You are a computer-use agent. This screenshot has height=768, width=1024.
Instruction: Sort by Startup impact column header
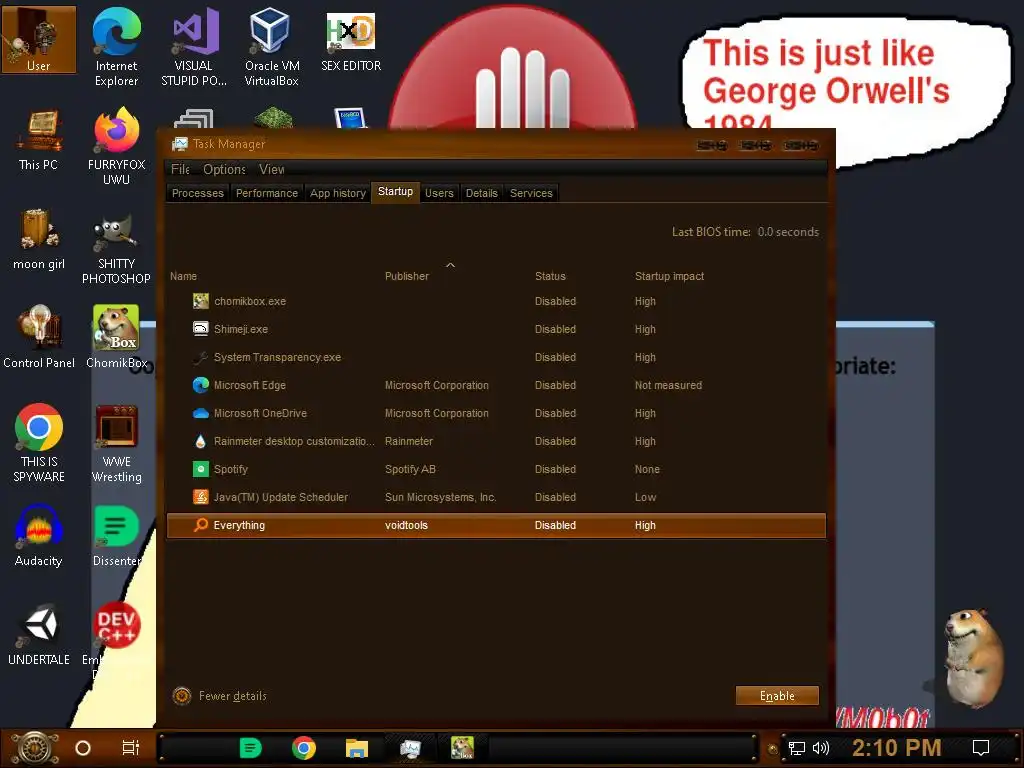point(669,276)
